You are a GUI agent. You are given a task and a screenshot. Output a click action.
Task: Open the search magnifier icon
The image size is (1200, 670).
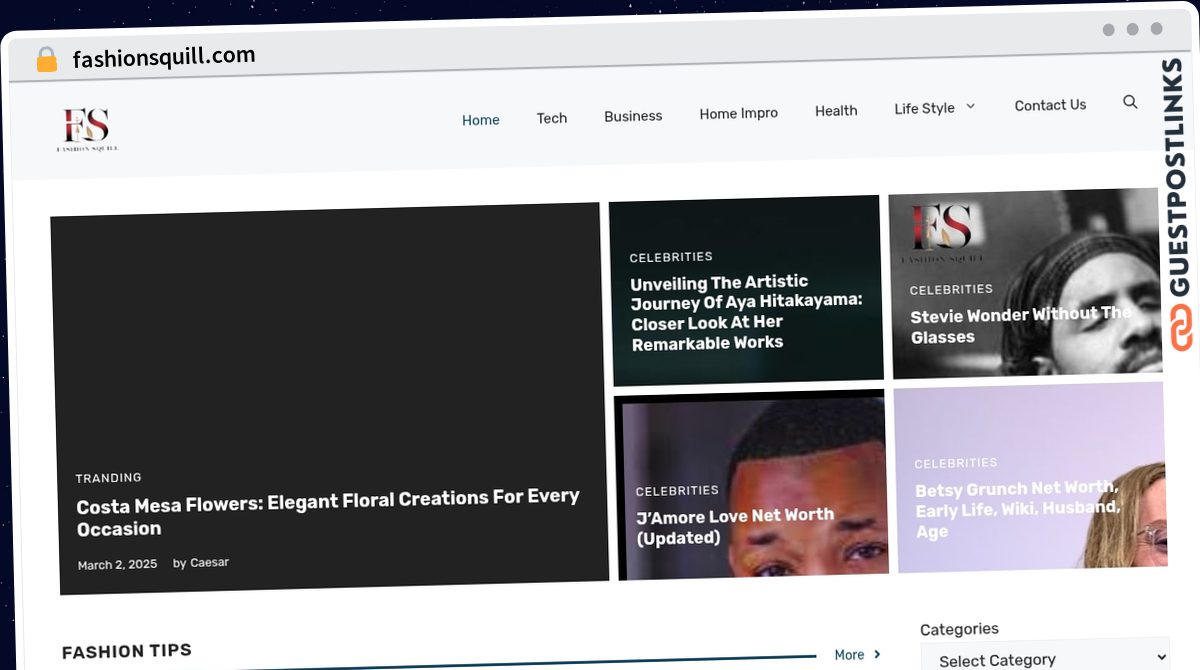(x=1130, y=102)
